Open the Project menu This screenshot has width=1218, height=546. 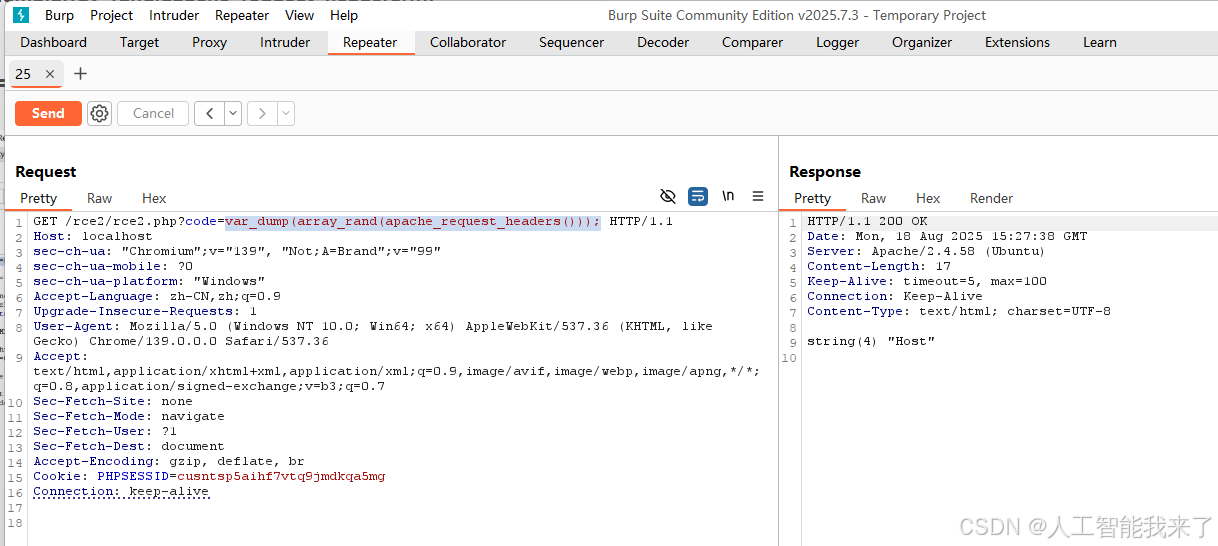(x=111, y=15)
